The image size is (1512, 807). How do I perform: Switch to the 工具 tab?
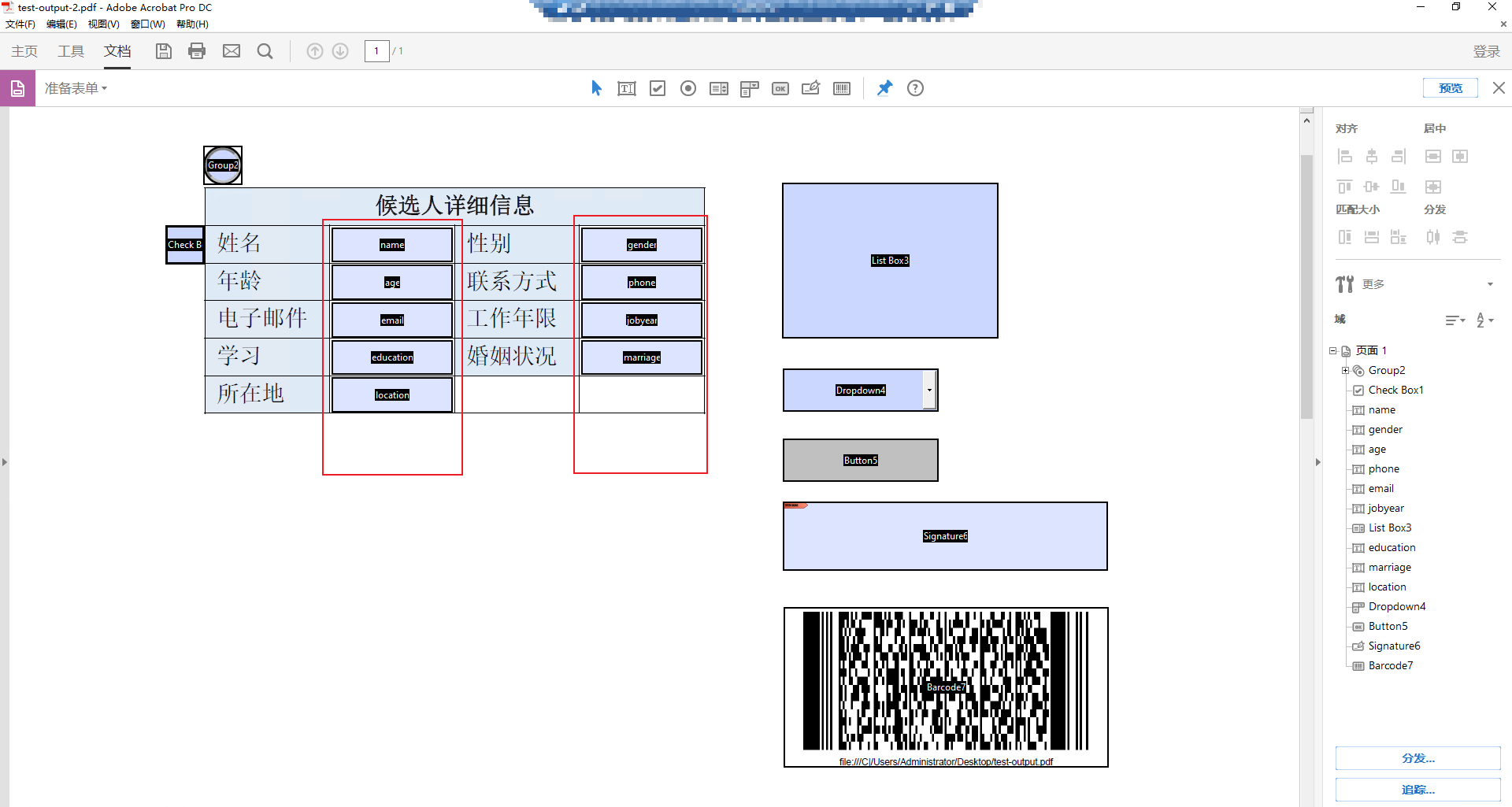[x=70, y=50]
